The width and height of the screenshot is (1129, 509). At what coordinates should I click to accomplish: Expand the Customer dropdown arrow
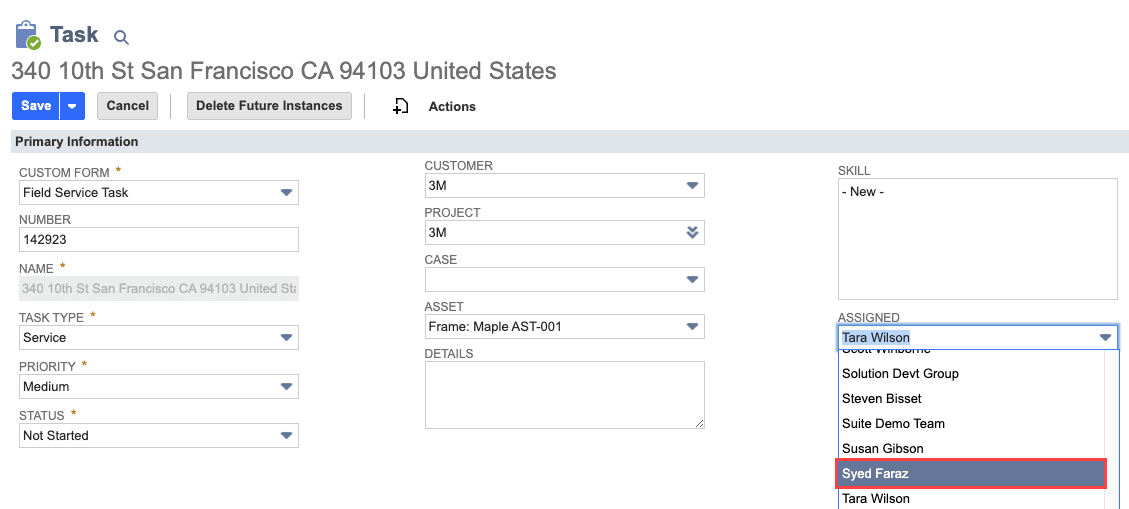point(692,186)
